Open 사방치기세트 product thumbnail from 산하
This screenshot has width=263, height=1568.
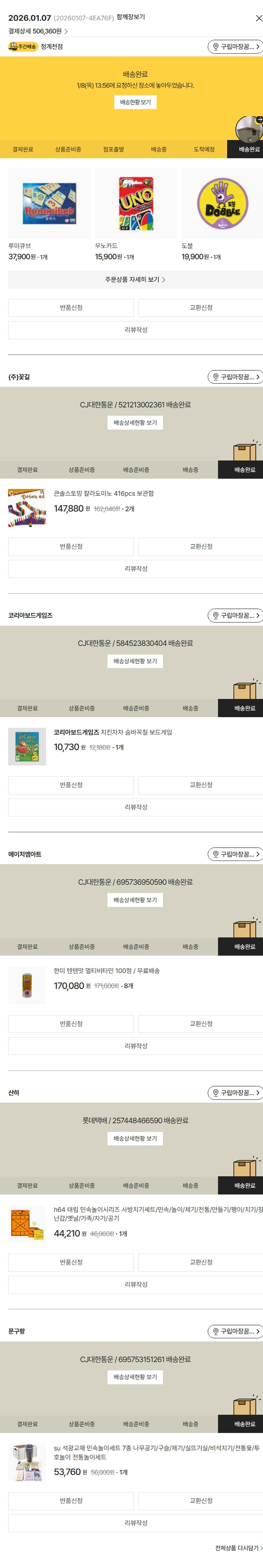point(27,1224)
